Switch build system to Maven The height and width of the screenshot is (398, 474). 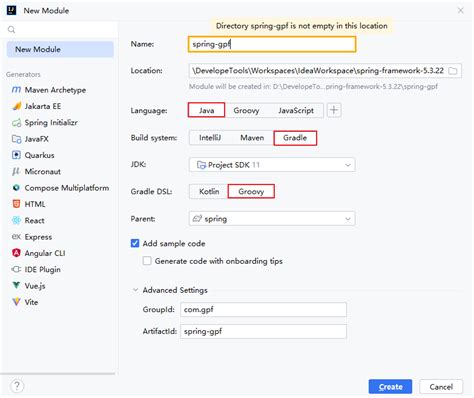tap(252, 138)
